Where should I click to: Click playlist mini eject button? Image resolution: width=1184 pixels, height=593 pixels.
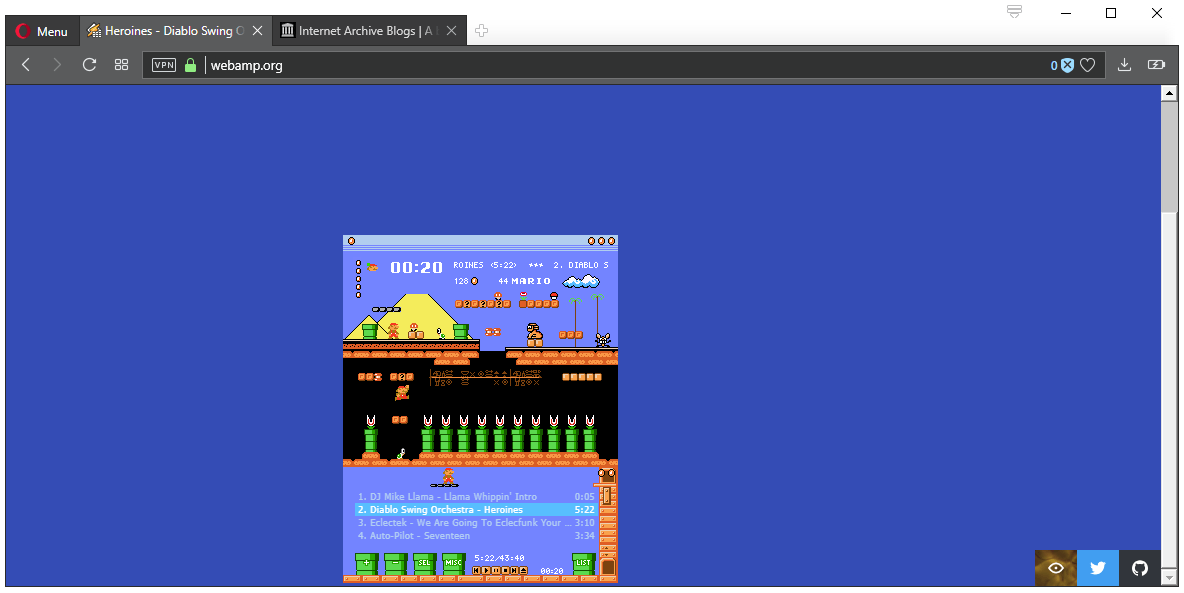pyautogui.click(x=523, y=570)
